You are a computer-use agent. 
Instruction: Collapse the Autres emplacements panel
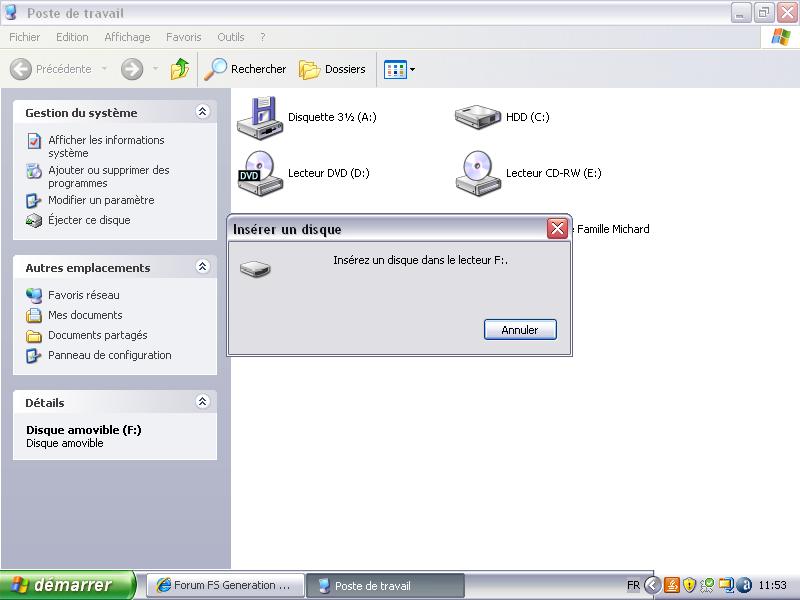tap(203, 266)
